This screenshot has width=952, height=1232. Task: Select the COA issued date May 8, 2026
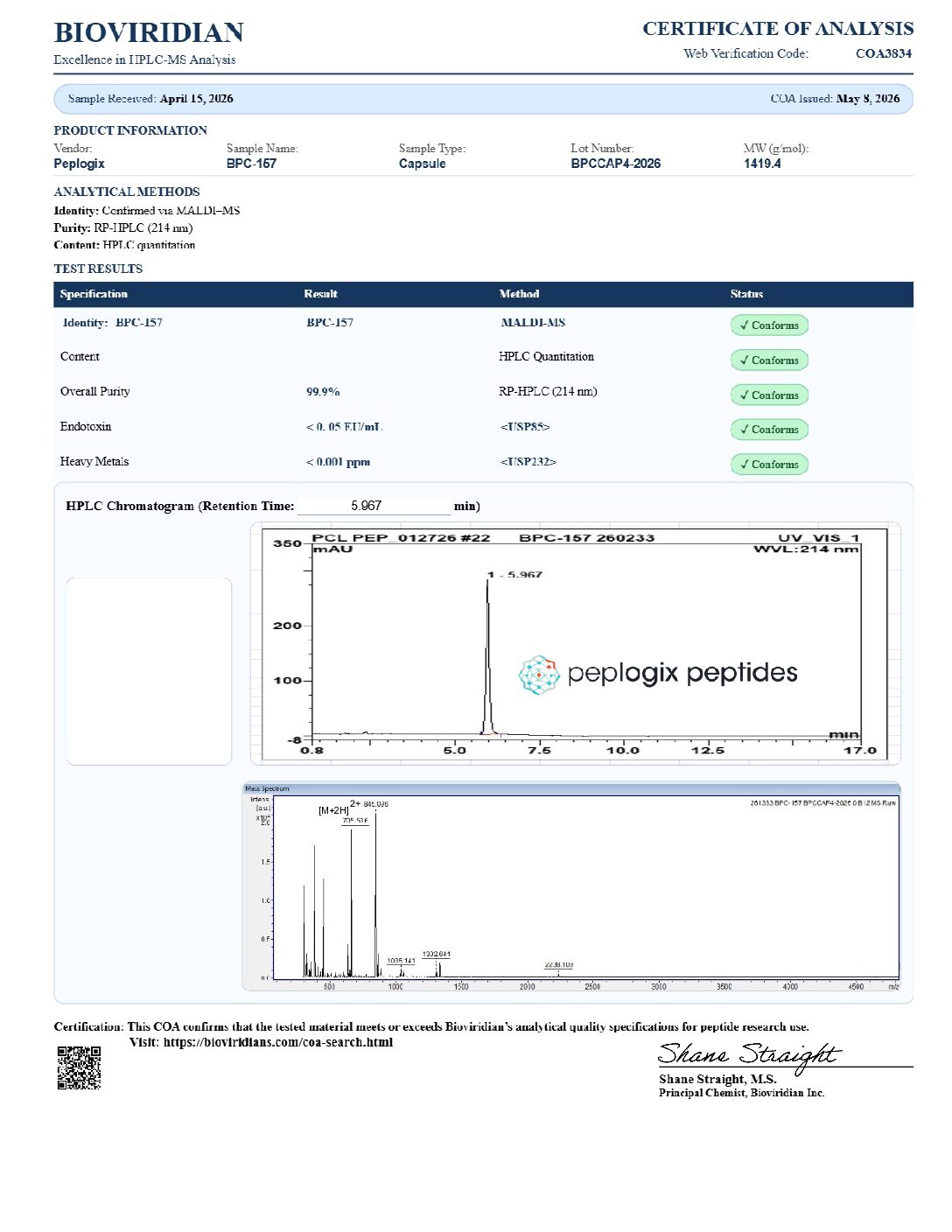pyautogui.click(x=868, y=99)
